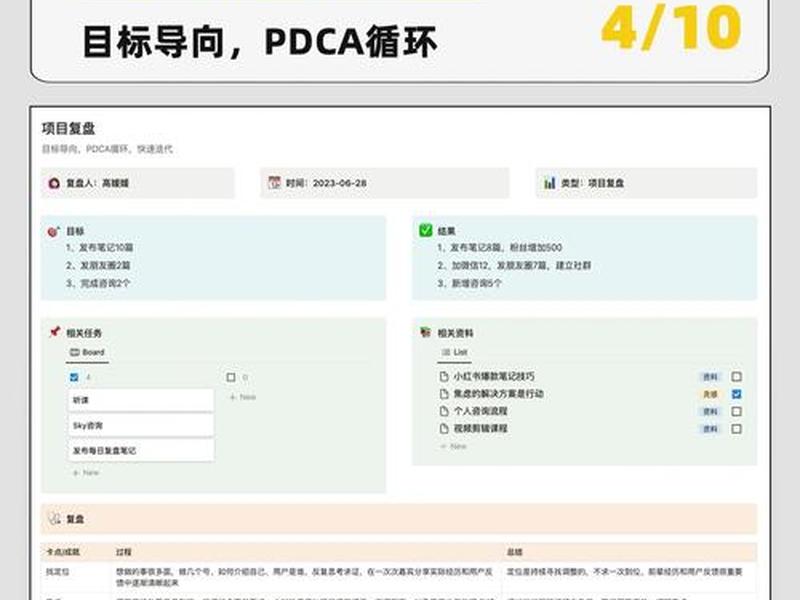Click the icon beside 复盘人
Image resolution: width=800 pixels, height=600 pixels.
coord(54,183)
